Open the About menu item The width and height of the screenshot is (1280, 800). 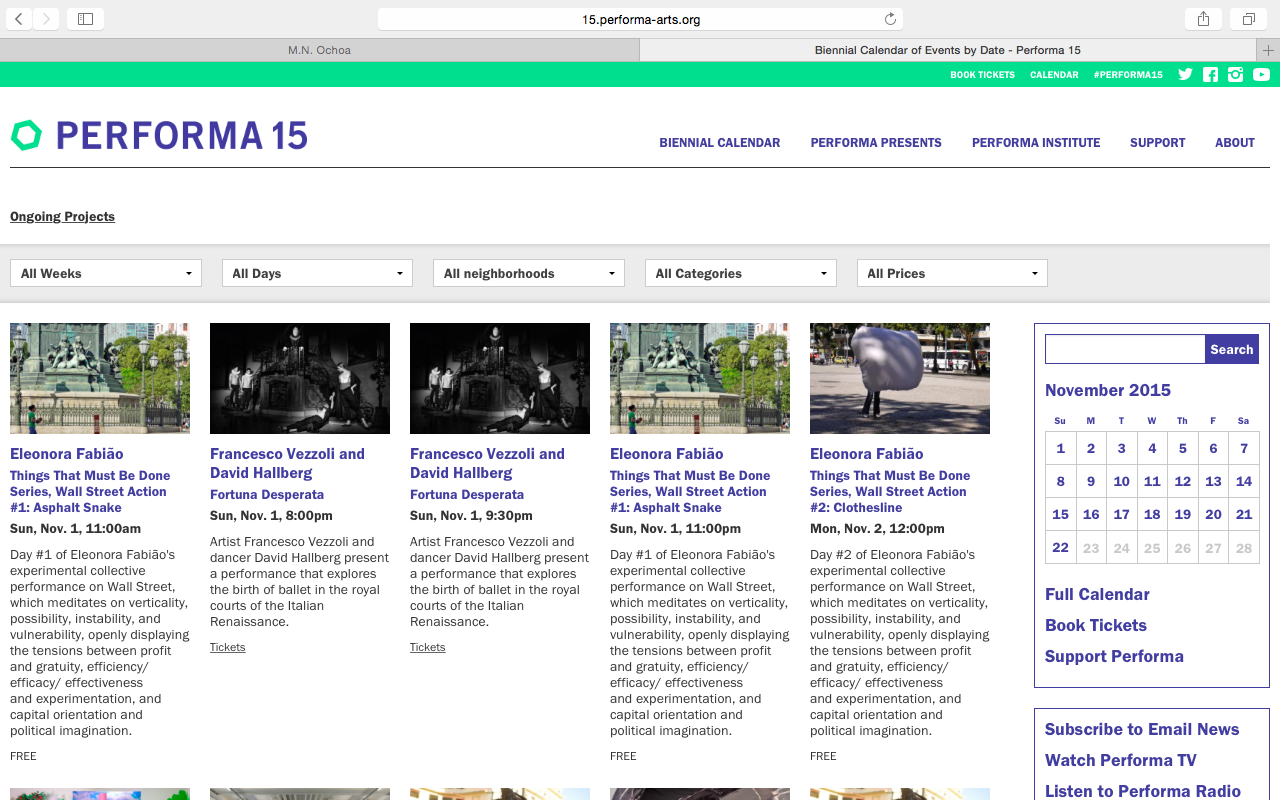pos(1235,143)
